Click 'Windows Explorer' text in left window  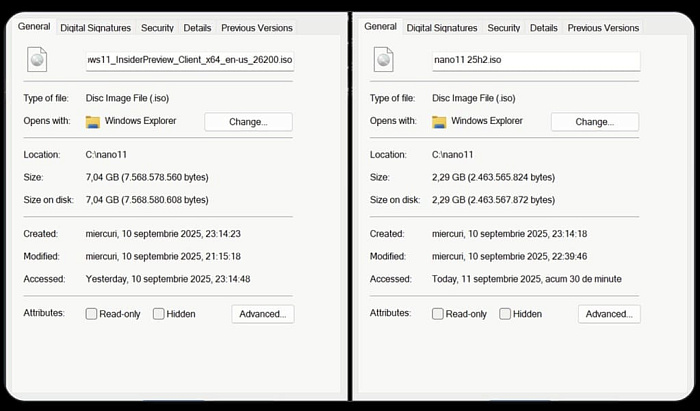[x=140, y=121]
